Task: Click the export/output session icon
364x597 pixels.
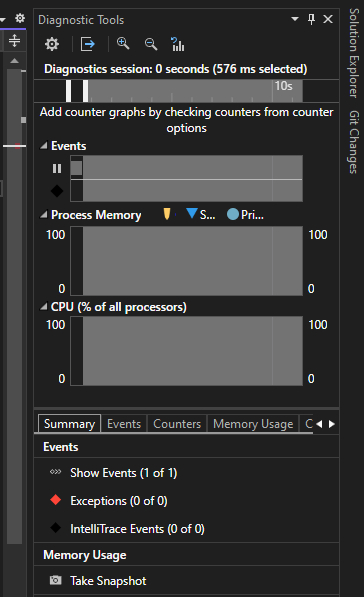Action: 88,44
